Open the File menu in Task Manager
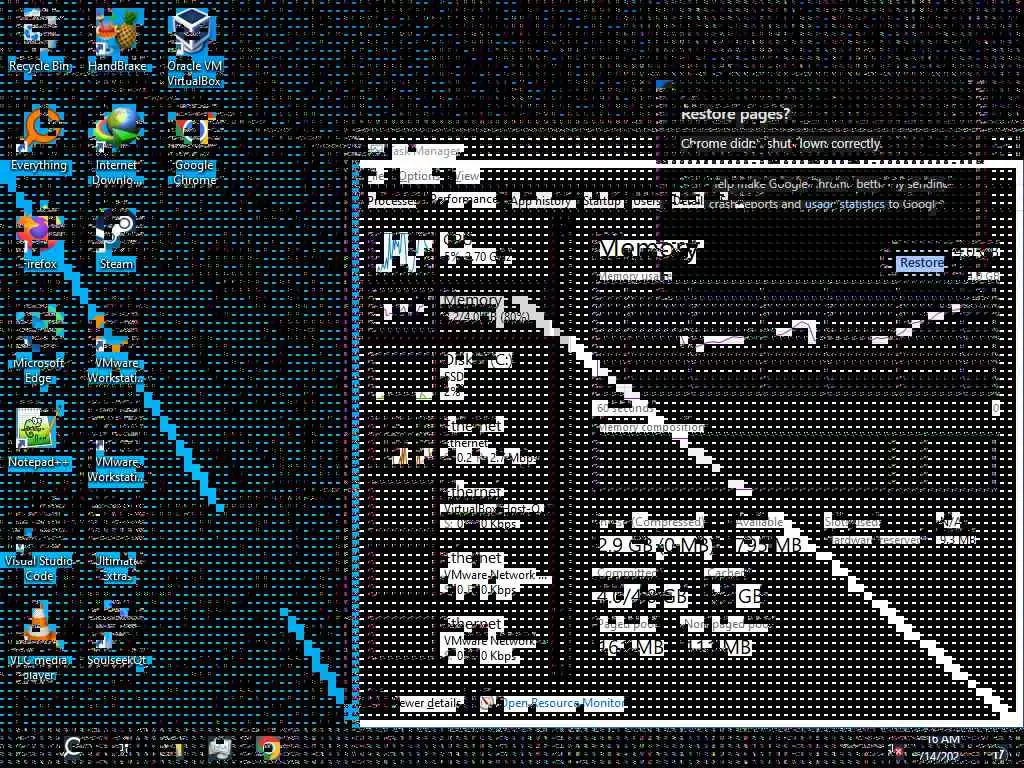 (x=379, y=176)
